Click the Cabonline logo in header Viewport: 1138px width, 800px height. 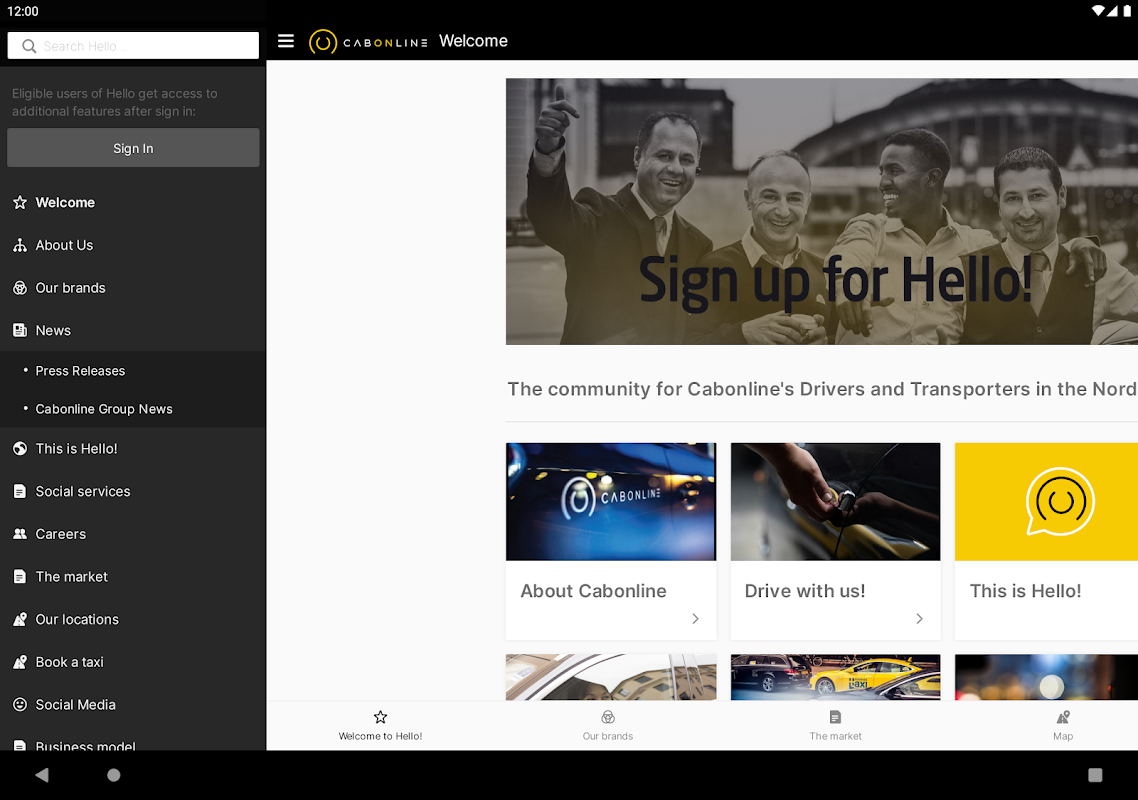368,42
